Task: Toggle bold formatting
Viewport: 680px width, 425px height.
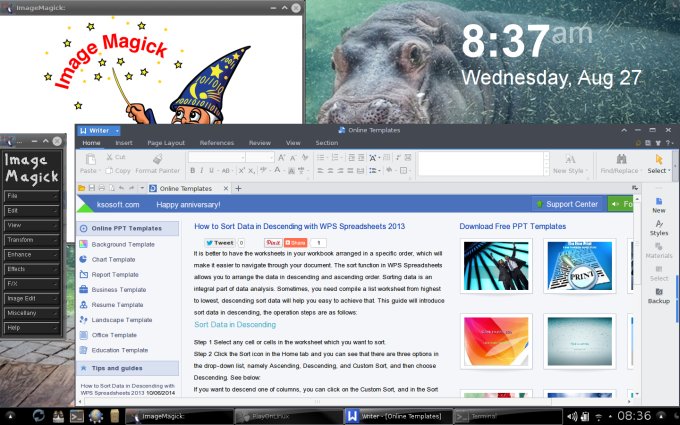Action: [193, 171]
